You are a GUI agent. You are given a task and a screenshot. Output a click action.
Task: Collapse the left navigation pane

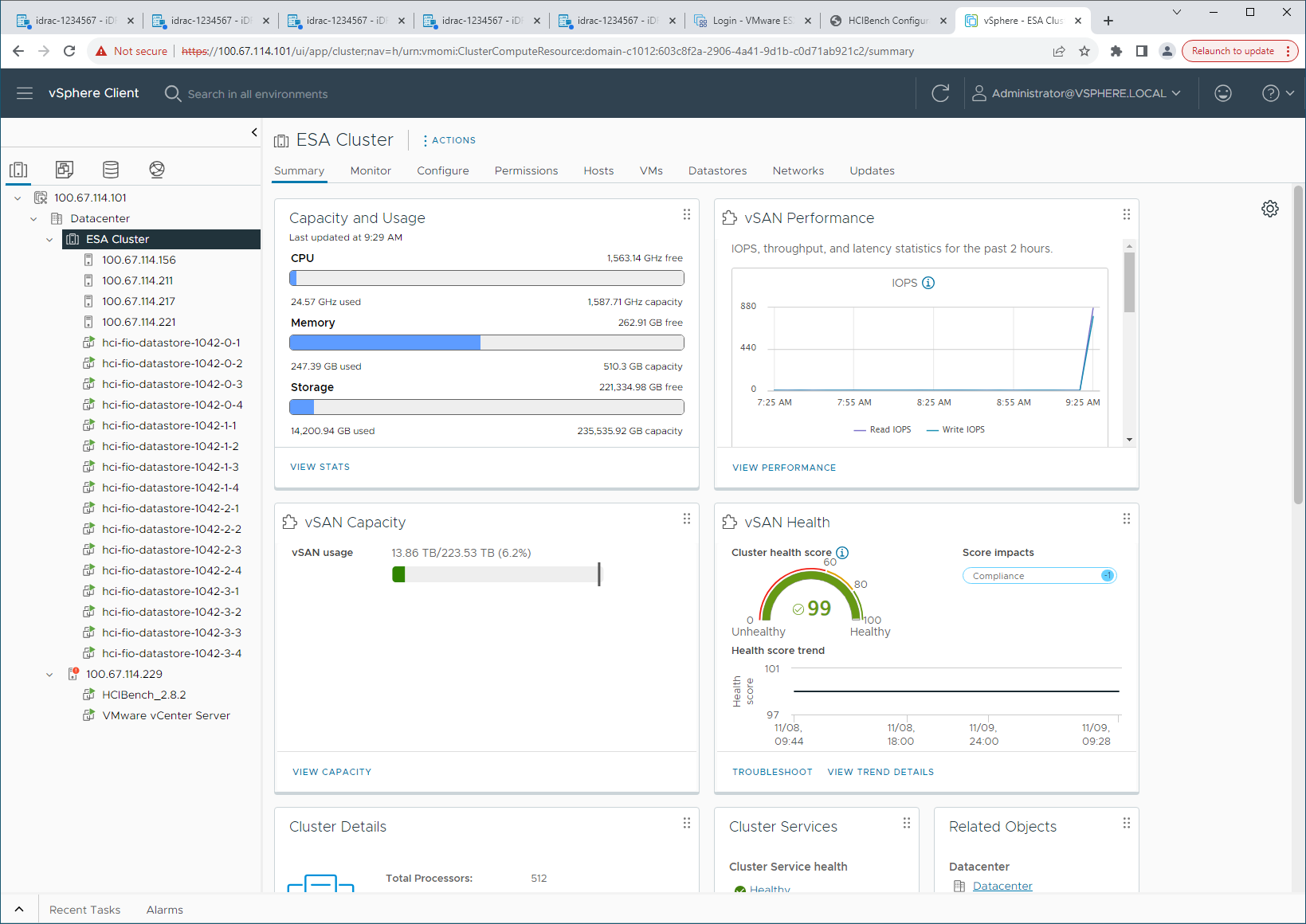(254, 132)
